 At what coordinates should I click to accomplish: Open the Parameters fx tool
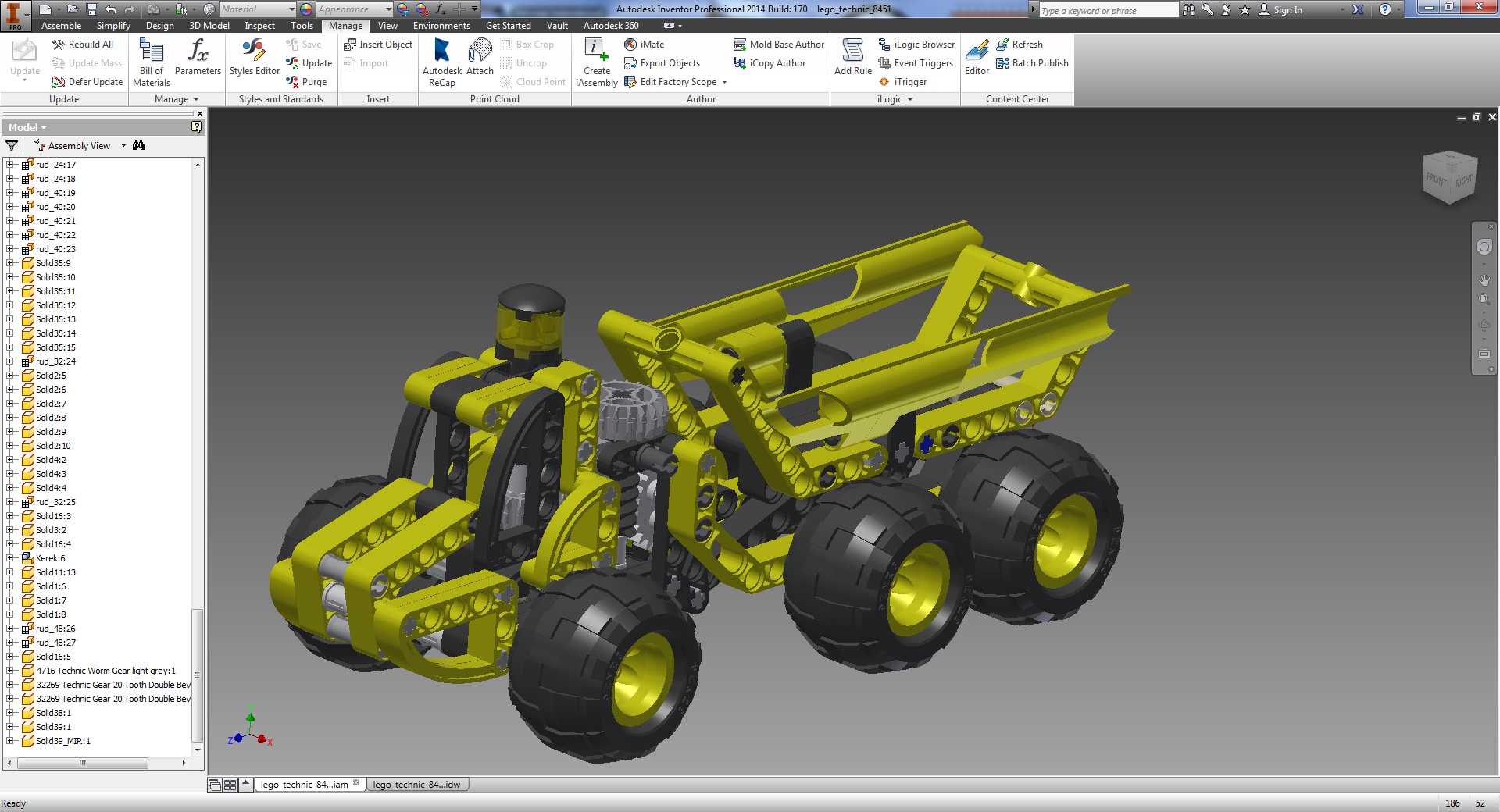point(198,57)
